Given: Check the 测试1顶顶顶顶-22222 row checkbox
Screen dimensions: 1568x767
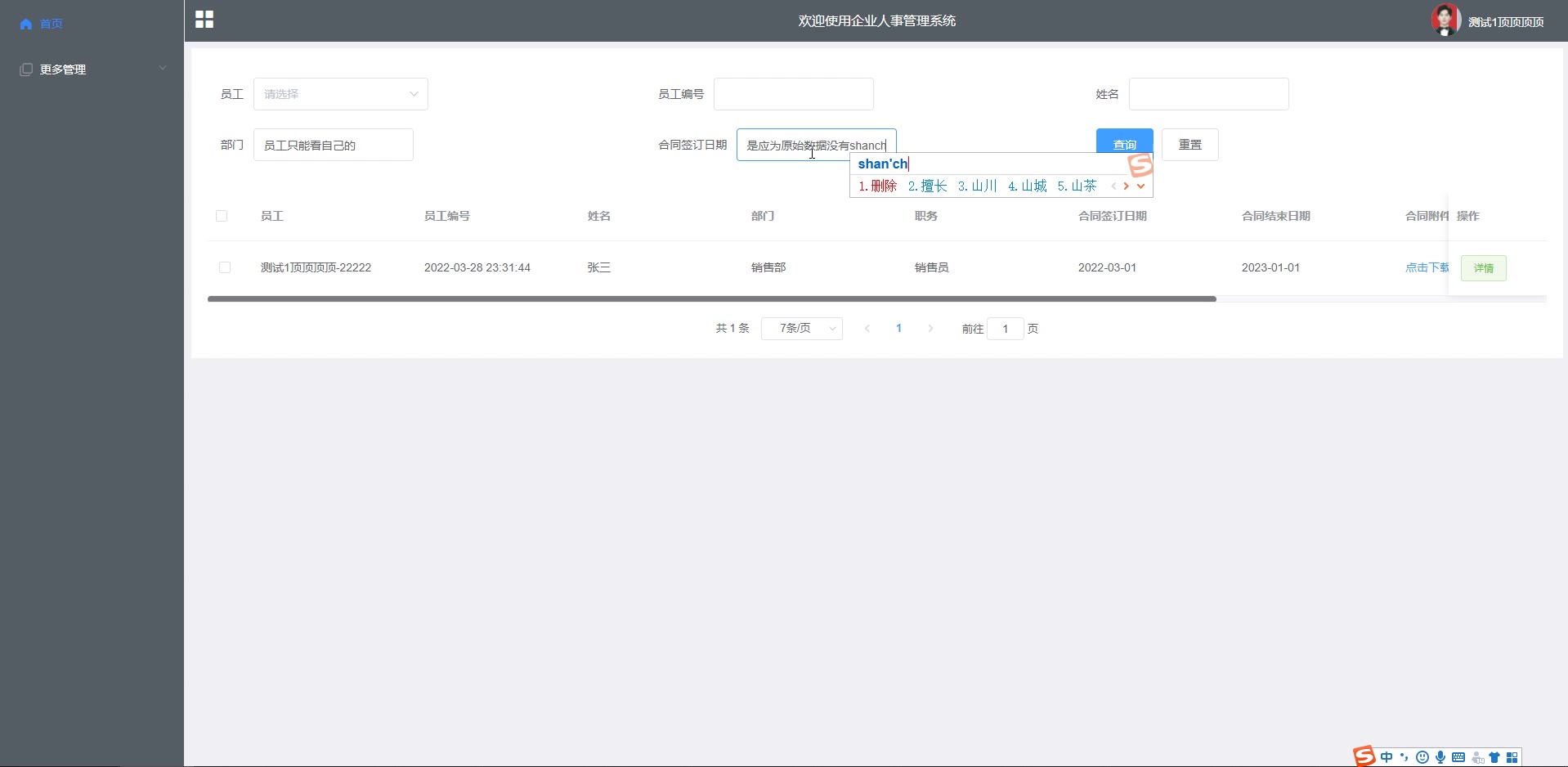Looking at the screenshot, I should 225,267.
